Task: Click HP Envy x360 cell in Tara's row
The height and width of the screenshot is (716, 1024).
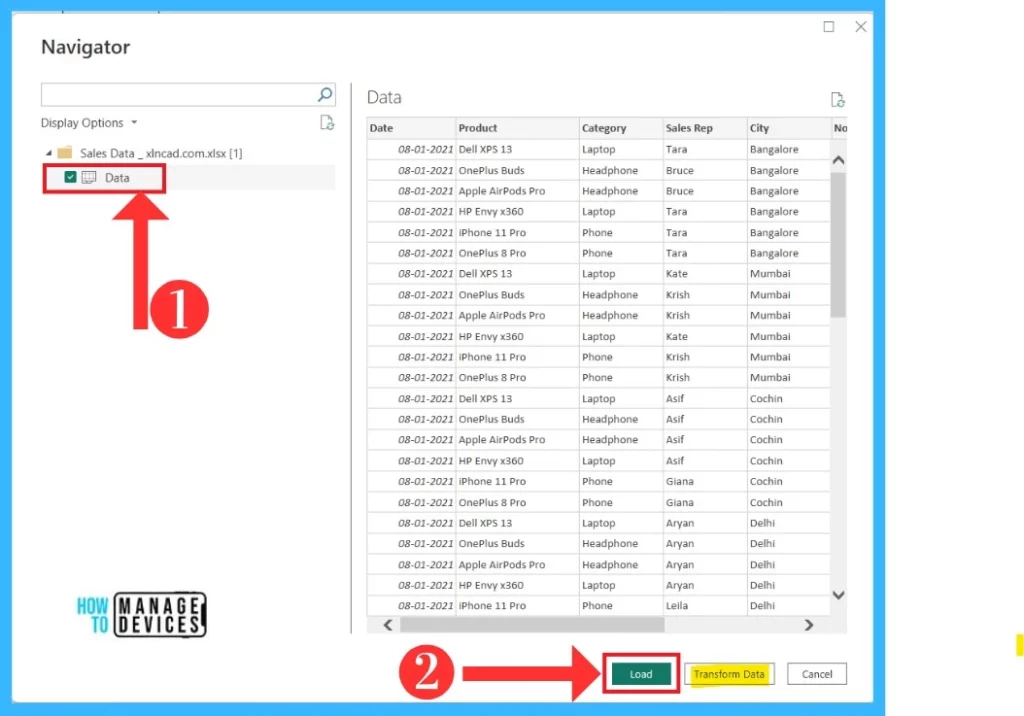Action: [x=517, y=212]
